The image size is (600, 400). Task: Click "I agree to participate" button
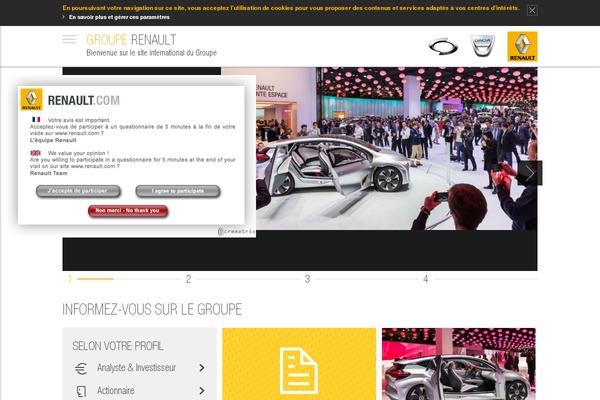178,191
